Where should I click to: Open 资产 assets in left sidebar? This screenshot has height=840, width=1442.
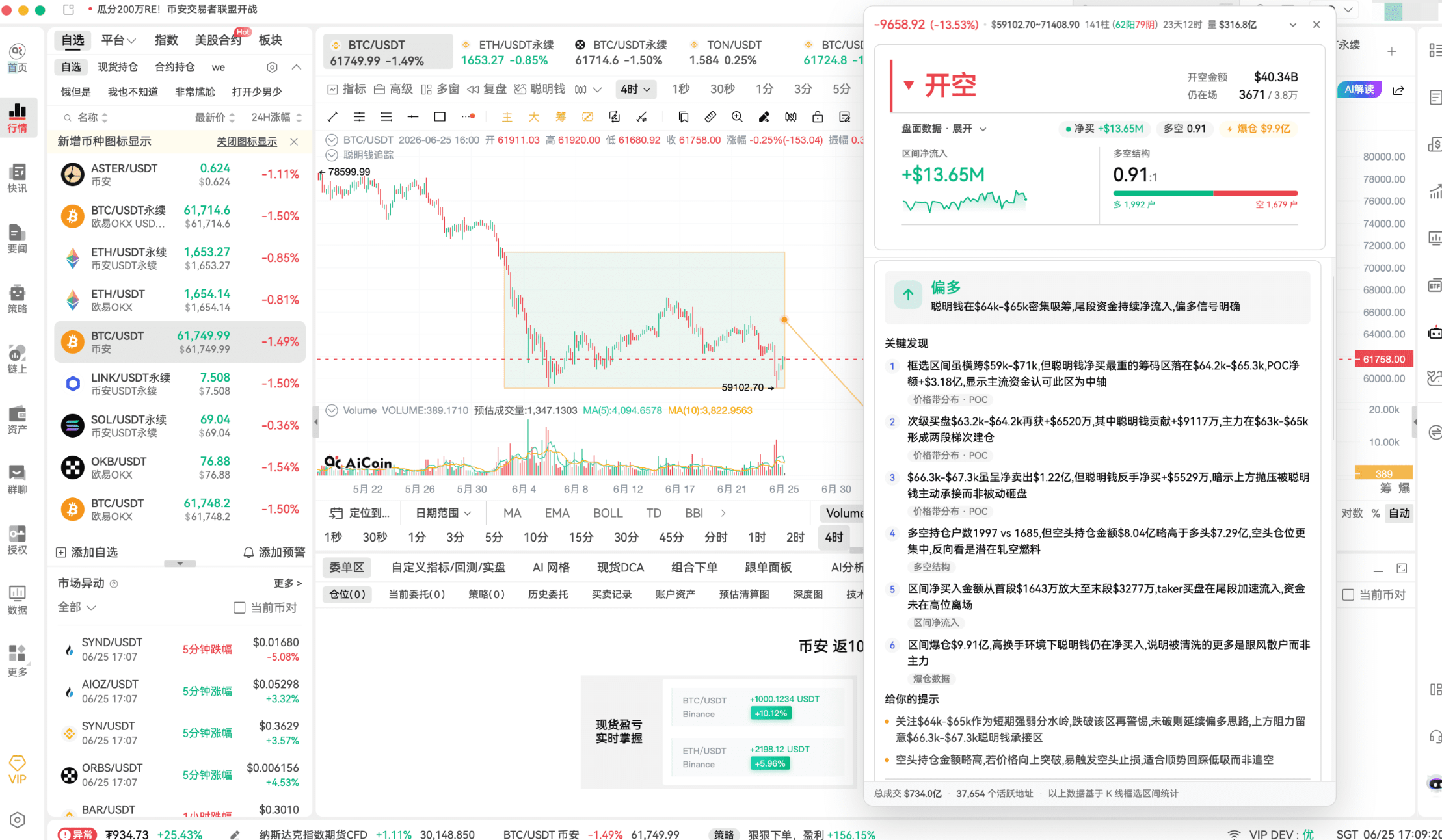pyautogui.click(x=18, y=419)
